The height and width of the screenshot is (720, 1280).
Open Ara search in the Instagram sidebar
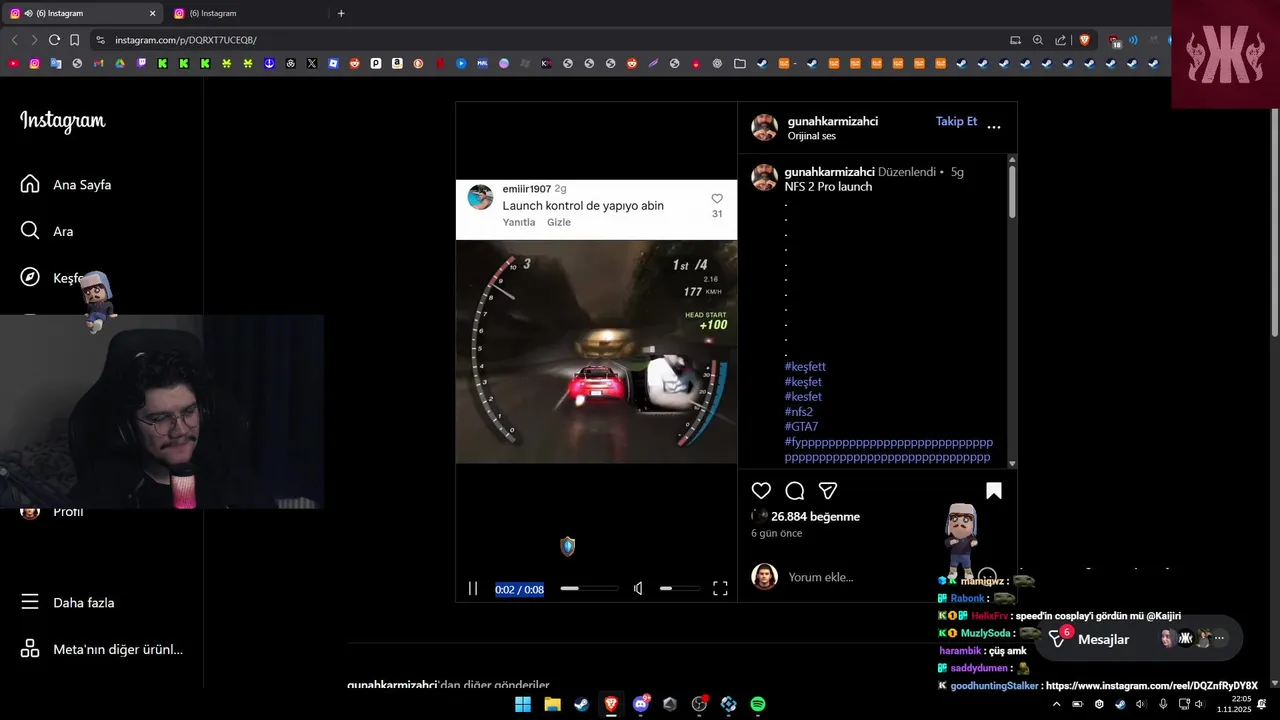point(47,231)
